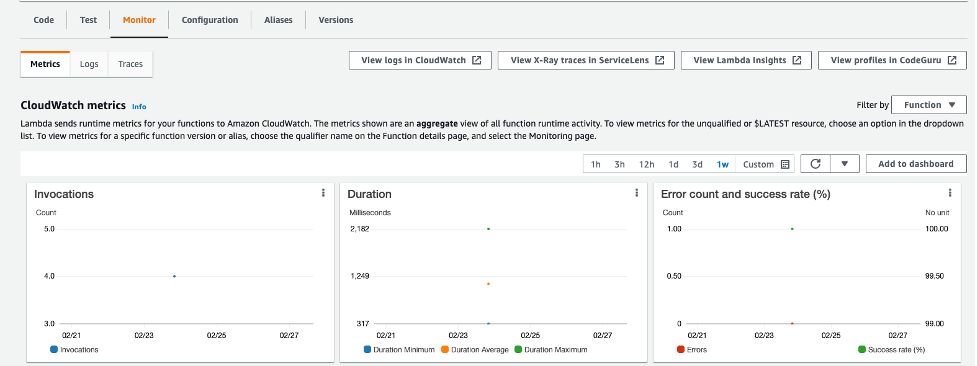977x366 pixels.
Task: Click the CloudWatch metrics heading
Action: tap(73, 105)
